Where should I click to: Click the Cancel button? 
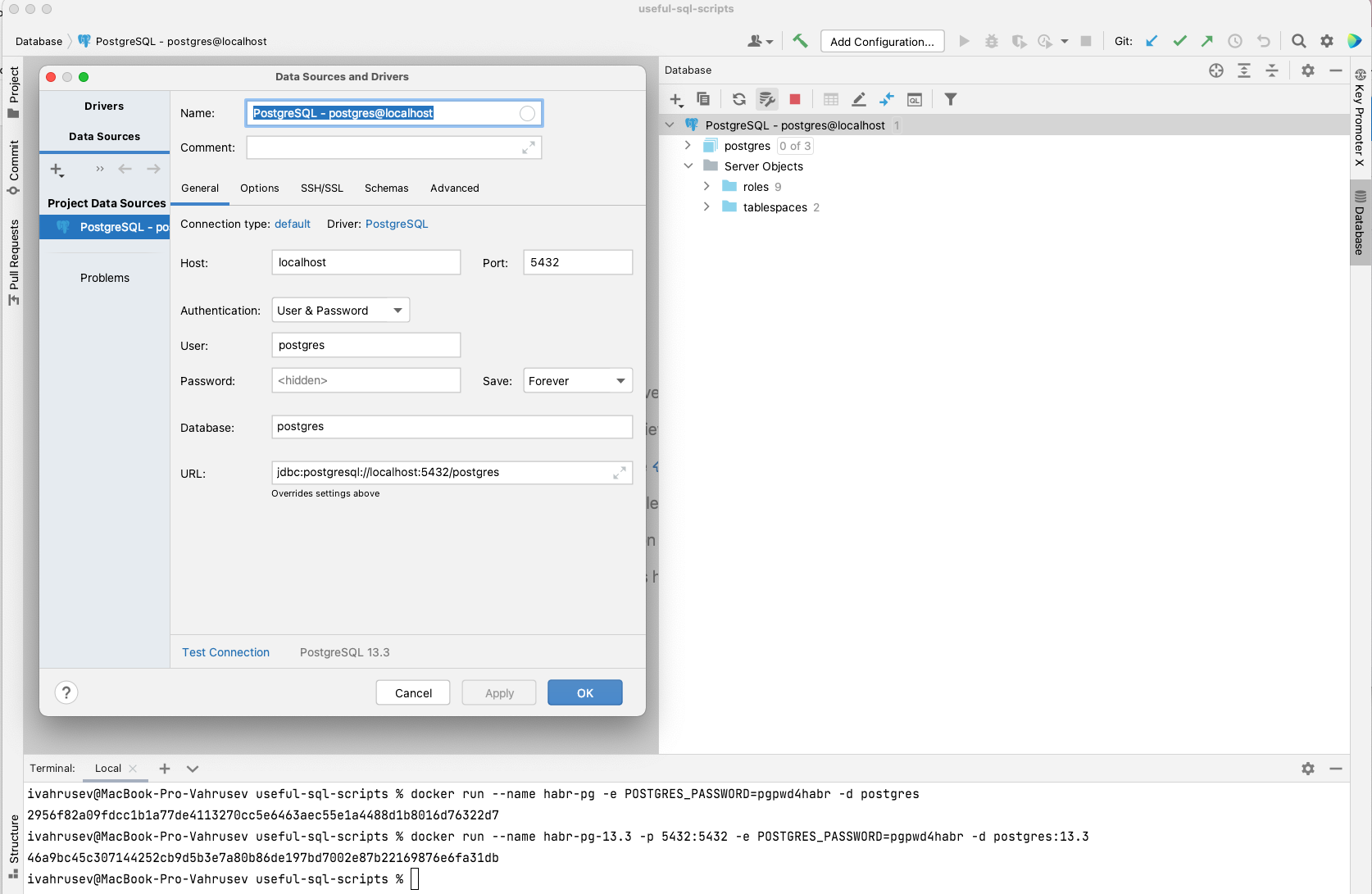[x=413, y=693]
